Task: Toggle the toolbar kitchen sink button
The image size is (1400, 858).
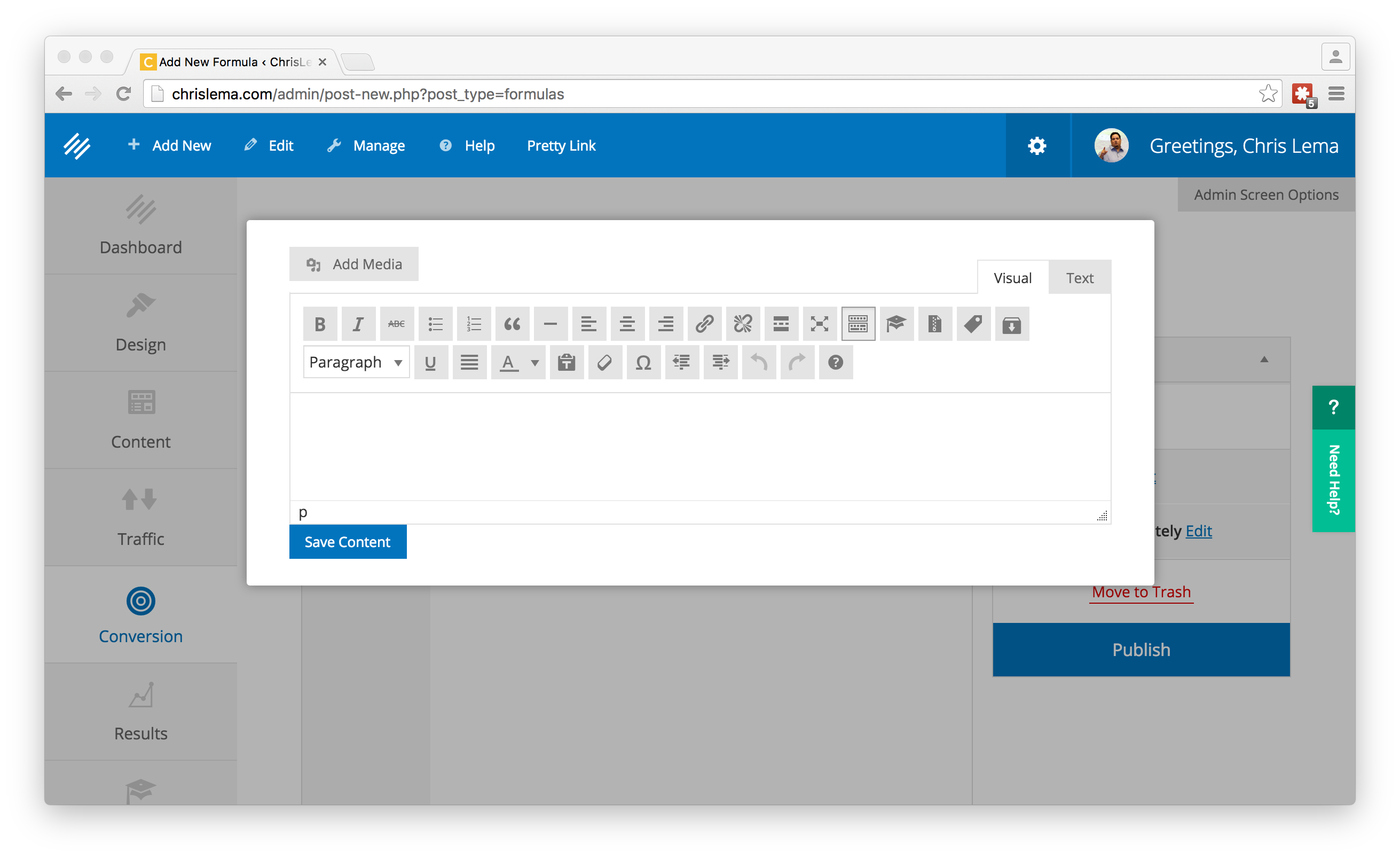Action: click(x=858, y=324)
